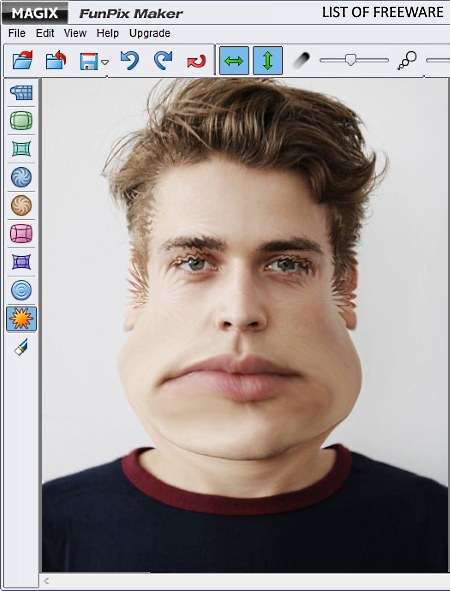Image resolution: width=450 pixels, height=591 pixels.
Task: Open the View menu
Action: pyautogui.click(x=75, y=33)
